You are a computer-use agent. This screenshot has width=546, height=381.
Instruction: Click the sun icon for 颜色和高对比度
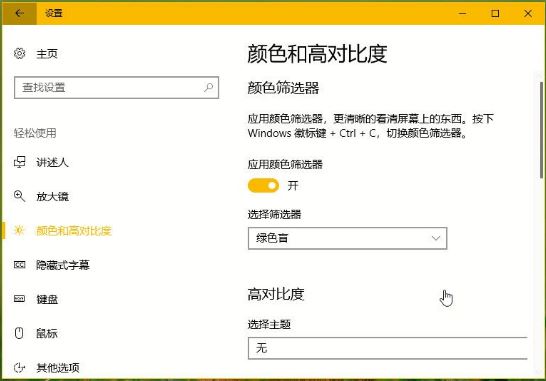[19, 230]
